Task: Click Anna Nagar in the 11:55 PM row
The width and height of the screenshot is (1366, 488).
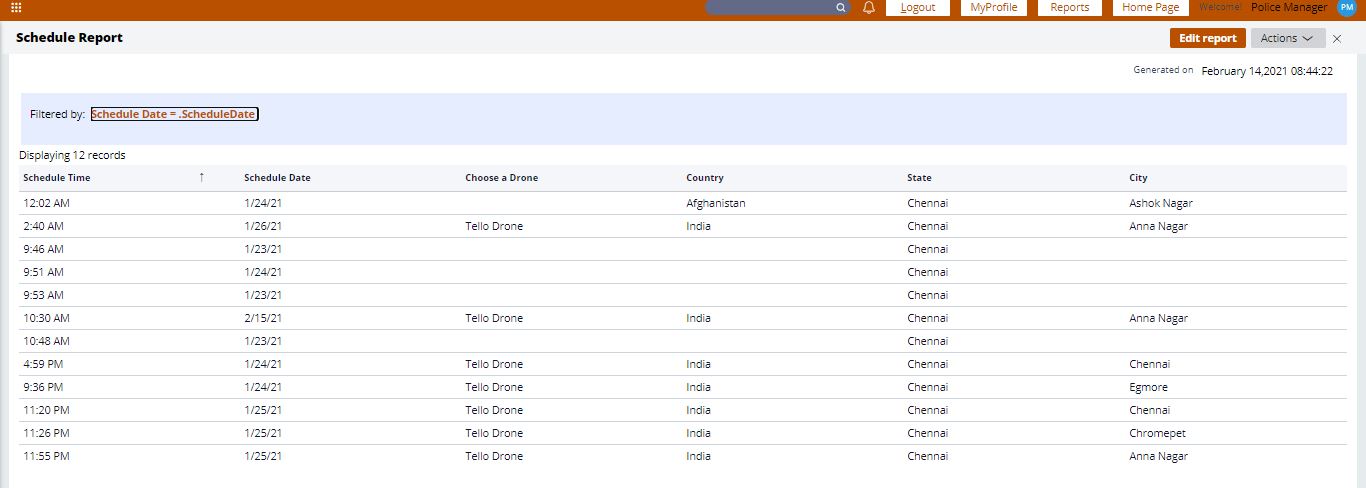Action: pyautogui.click(x=1159, y=456)
